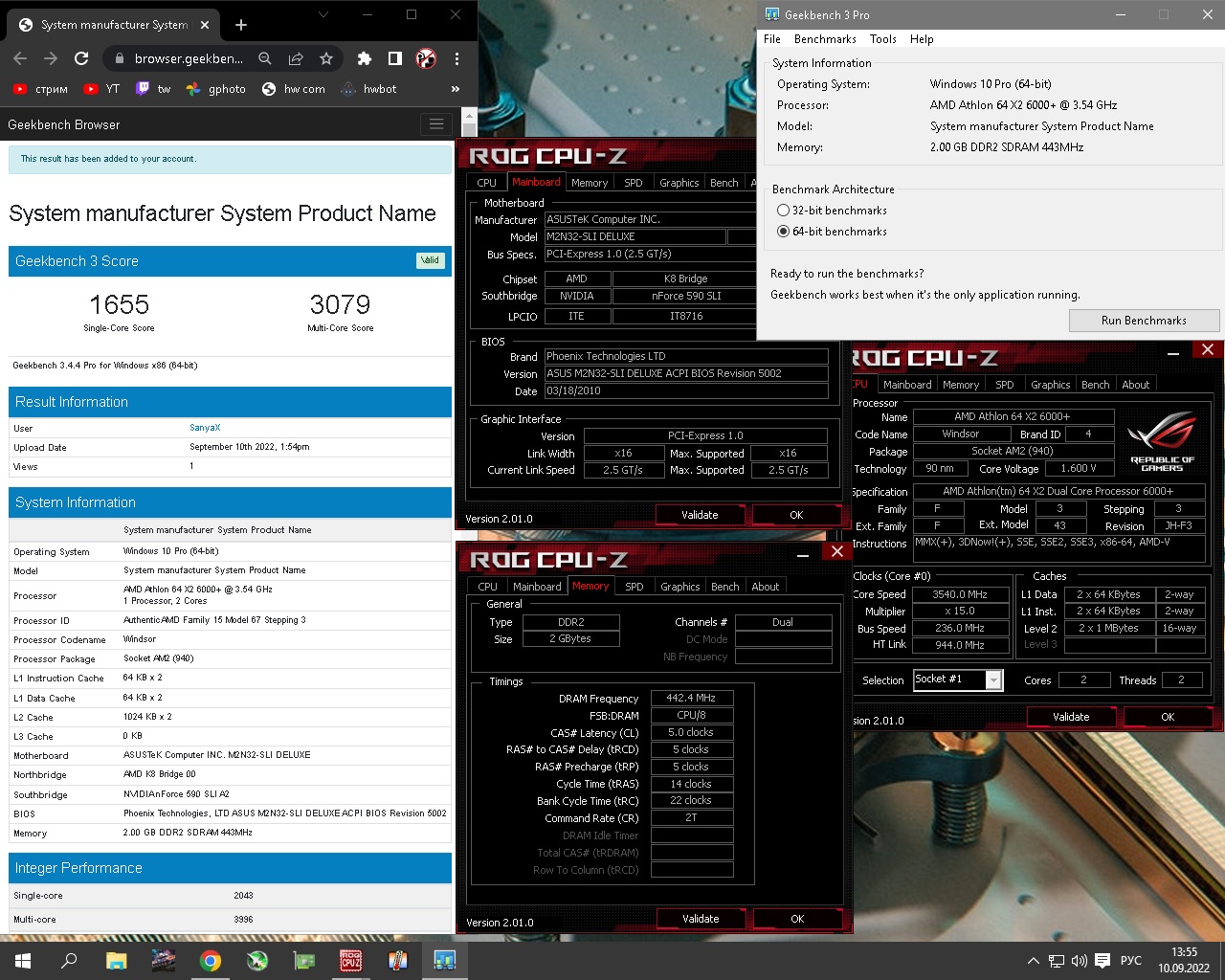Click the single-core score 1655
This screenshot has width=1225, height=980.
pyautogui.click(x=119, y=304)
